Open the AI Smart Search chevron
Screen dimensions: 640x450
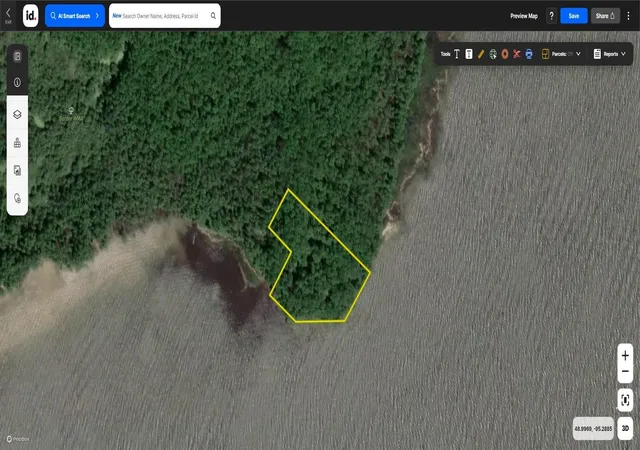click(97, 16)
